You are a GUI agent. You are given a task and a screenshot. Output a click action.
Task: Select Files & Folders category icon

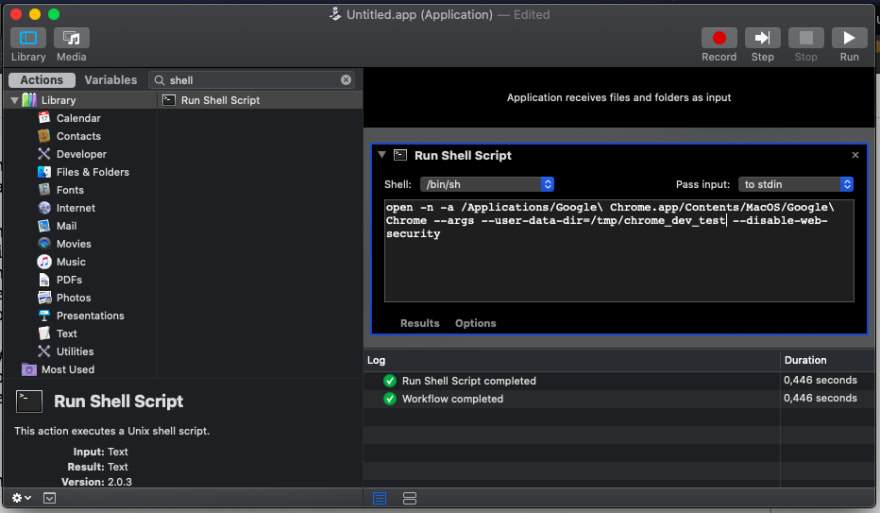[x=44, y=172]
